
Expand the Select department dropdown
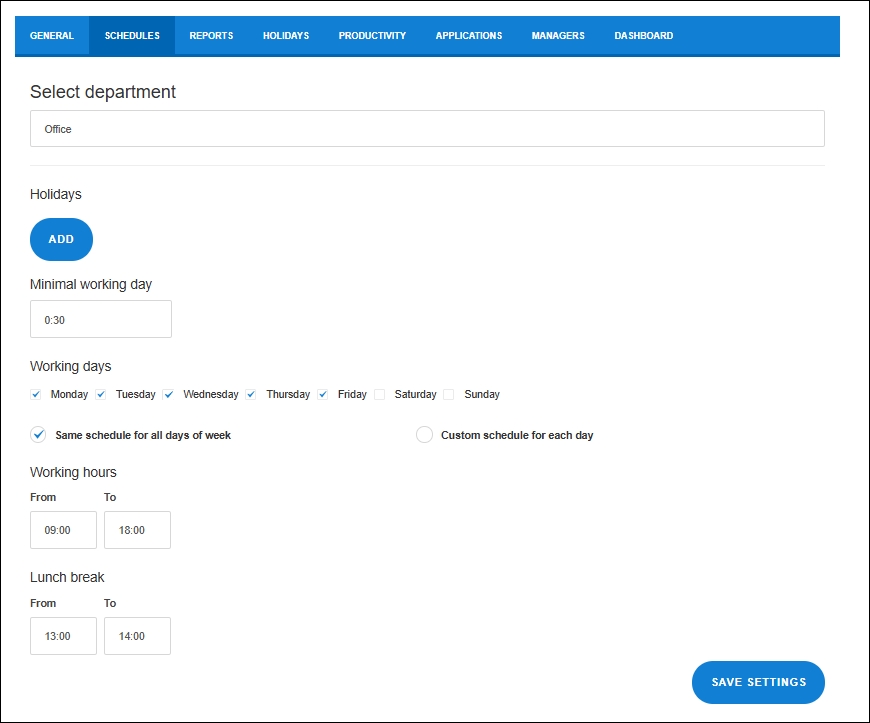427,129
